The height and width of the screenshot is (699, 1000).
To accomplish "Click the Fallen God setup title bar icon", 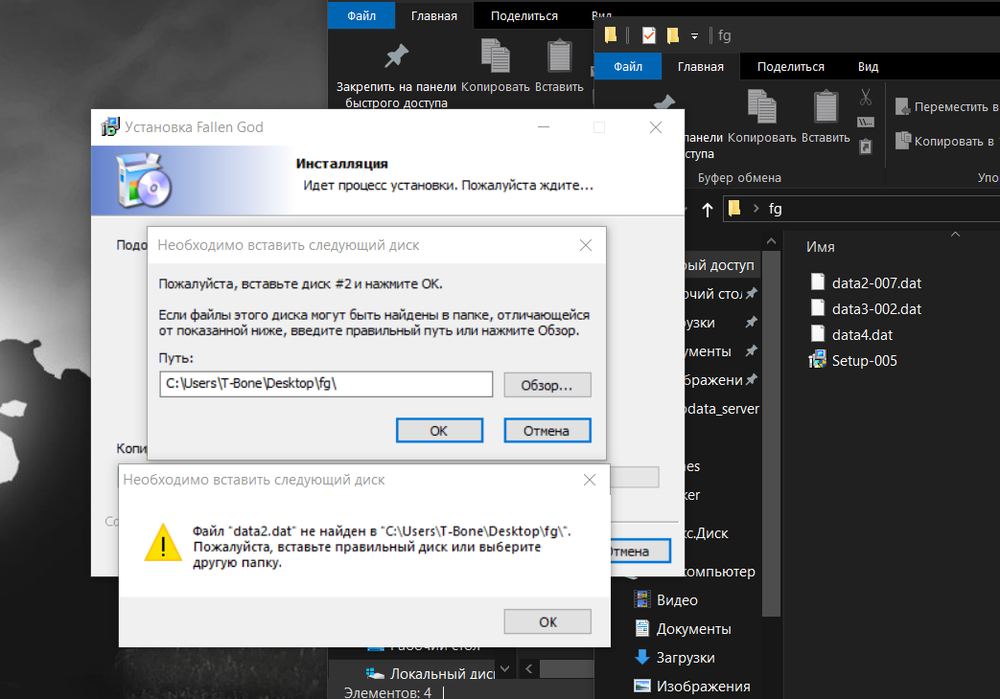I will [110, 126].
